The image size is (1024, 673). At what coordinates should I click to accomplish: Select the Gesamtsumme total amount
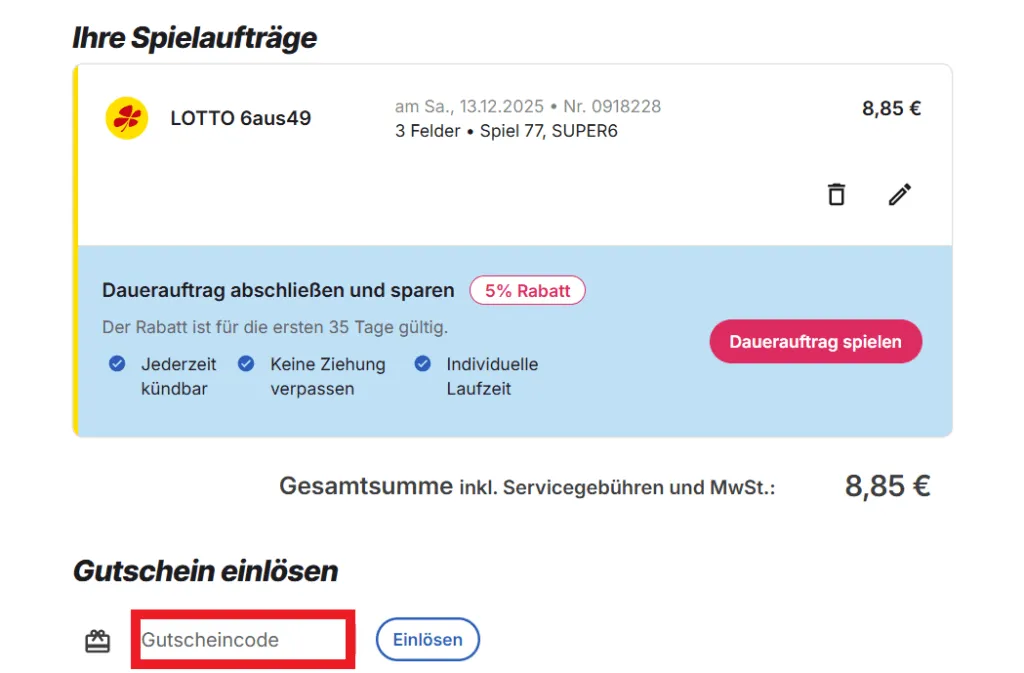click(x=886, y=486)
